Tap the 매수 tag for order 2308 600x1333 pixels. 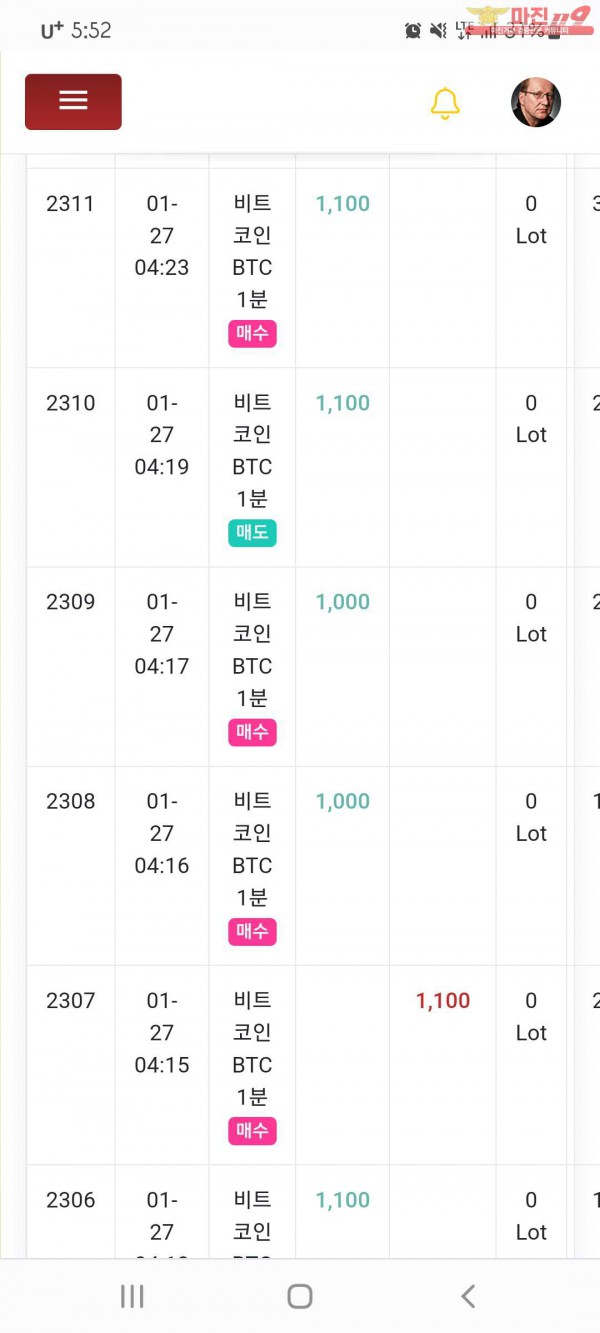click(x=252, y=932)
